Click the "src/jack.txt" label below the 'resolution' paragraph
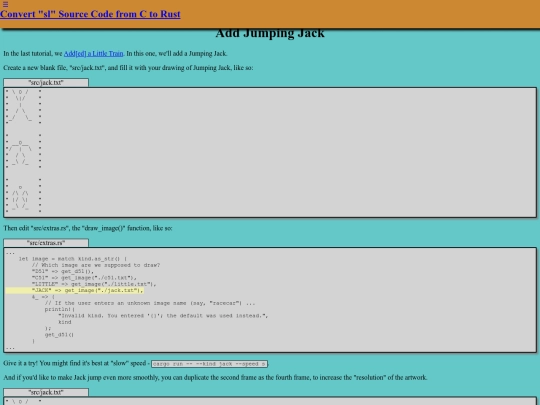 [x=46, y=392]
